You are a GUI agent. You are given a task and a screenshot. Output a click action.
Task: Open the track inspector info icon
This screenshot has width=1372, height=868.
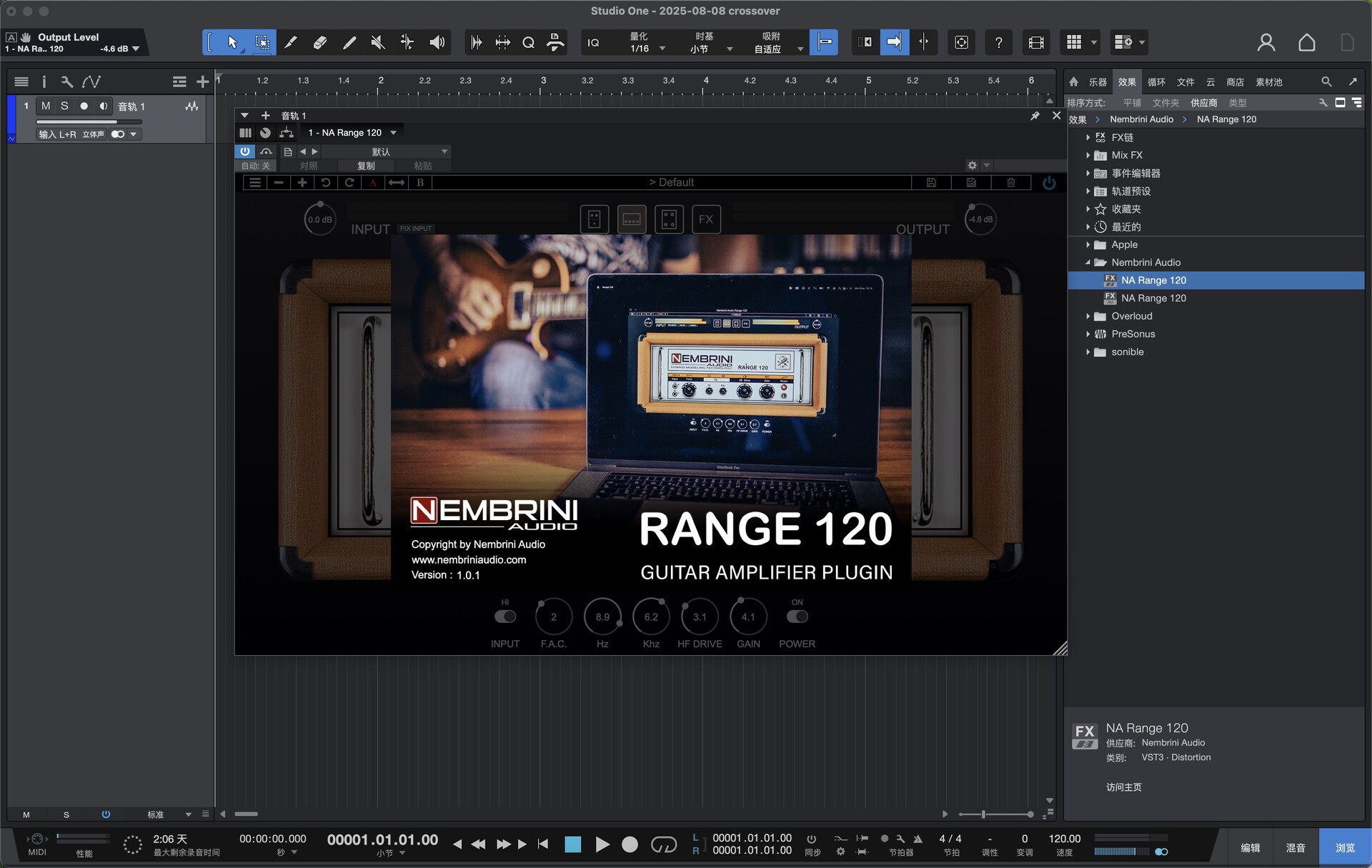(x=44, y=81)
